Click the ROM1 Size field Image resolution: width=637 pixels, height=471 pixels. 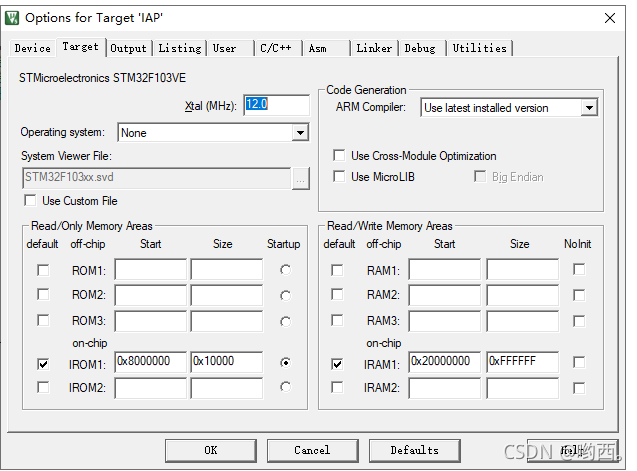[x=227, y=269]
